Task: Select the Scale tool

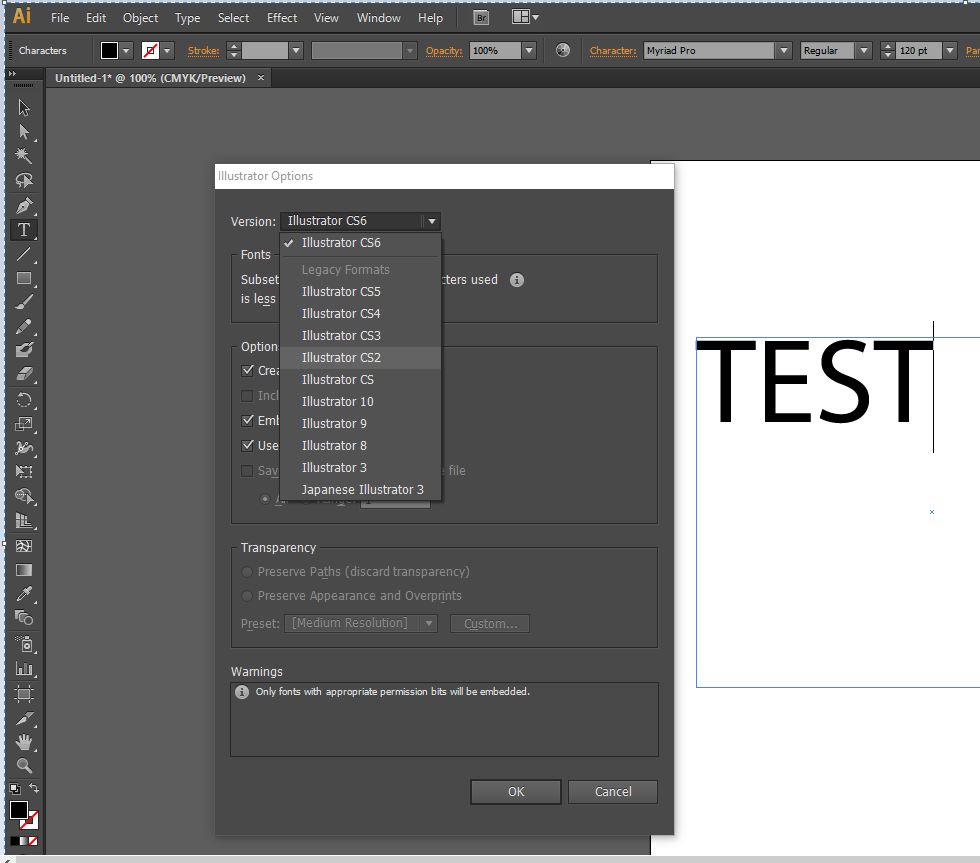Action: coord(24,424)
